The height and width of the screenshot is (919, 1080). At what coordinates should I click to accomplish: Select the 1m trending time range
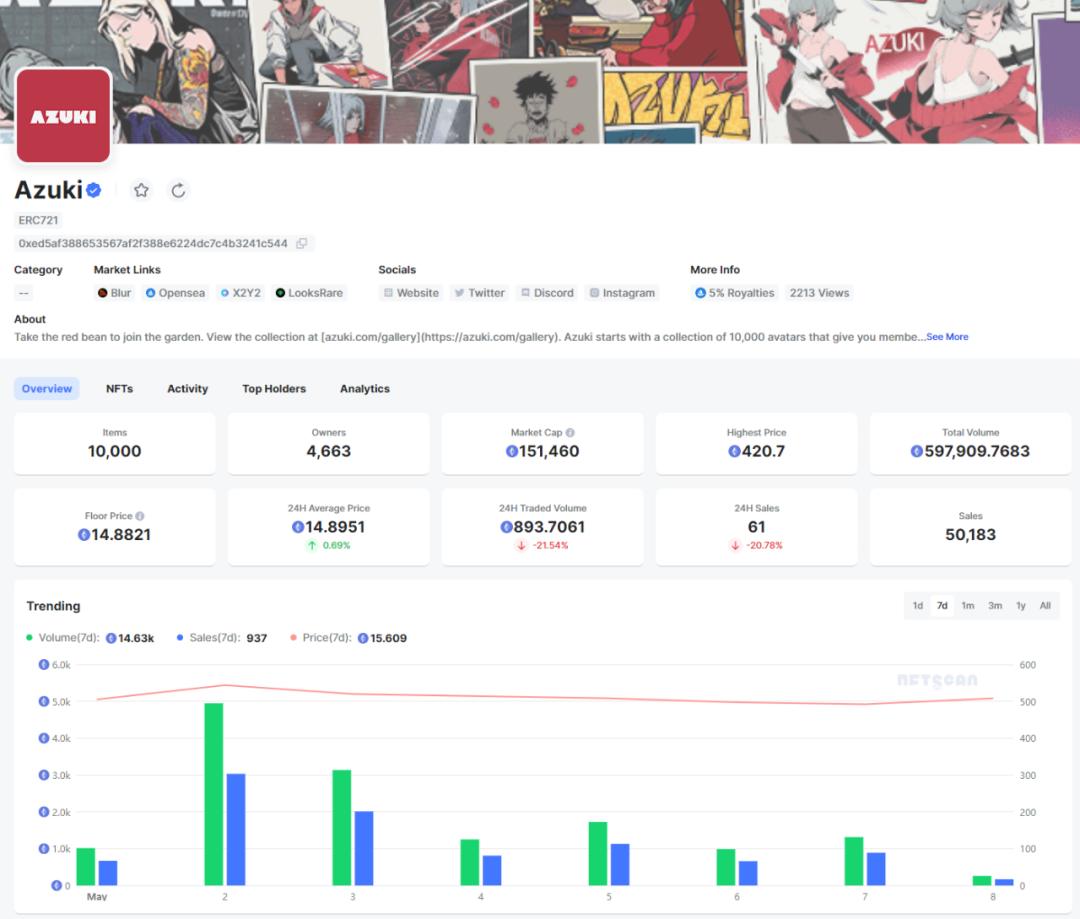point(968,606)
